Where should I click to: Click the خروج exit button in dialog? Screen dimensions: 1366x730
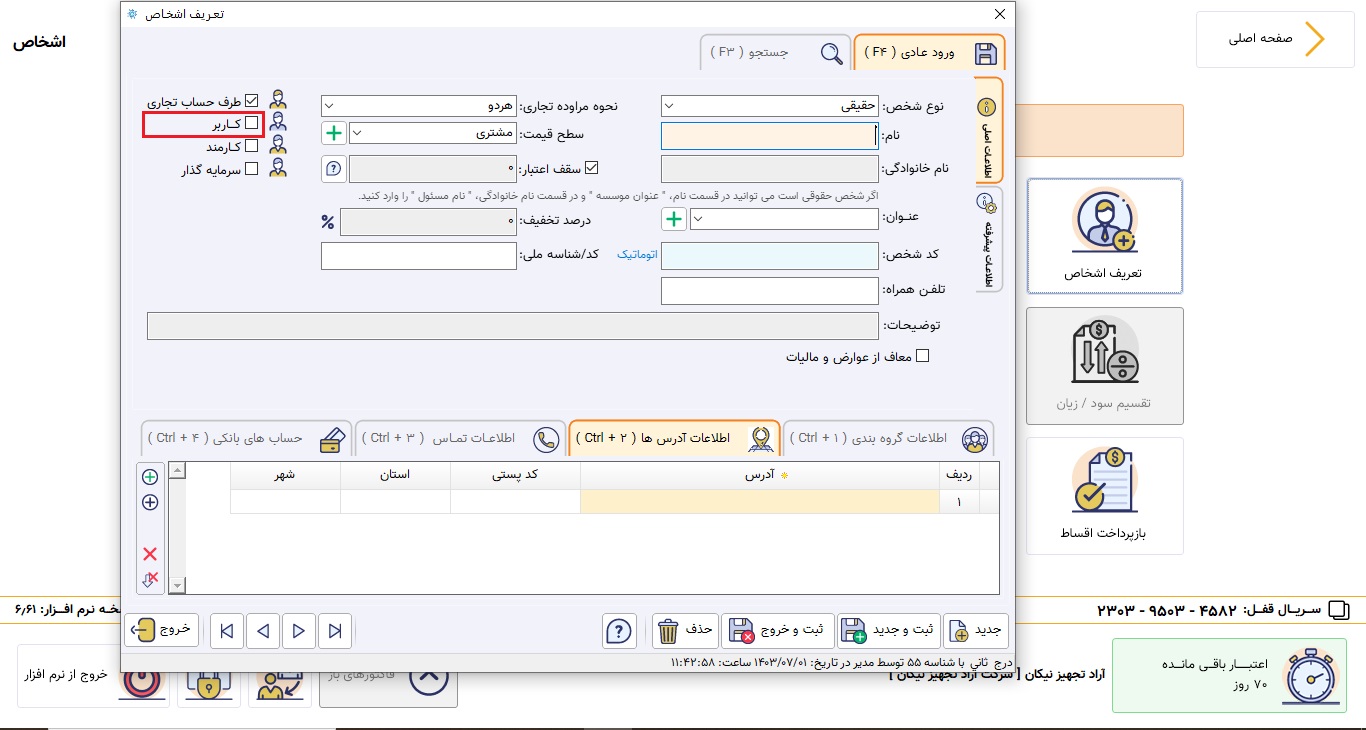162,630
